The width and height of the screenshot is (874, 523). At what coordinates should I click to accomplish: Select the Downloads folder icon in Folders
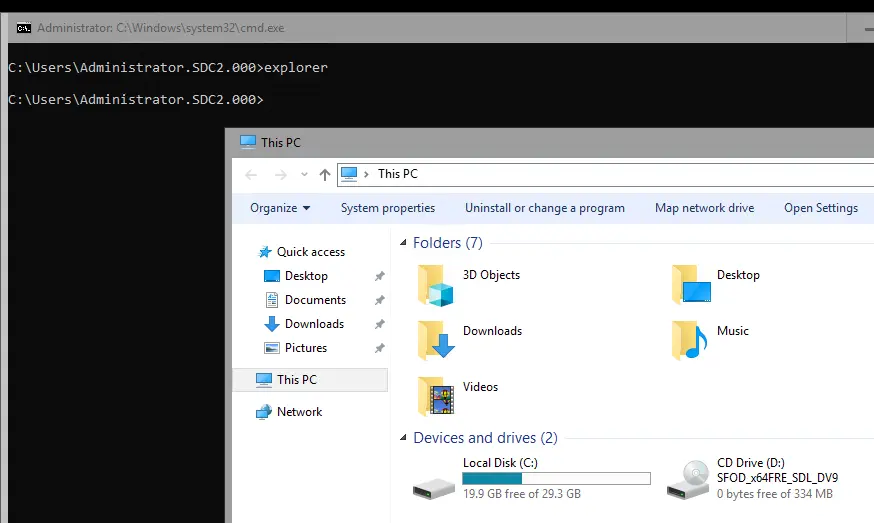coord(436,341)
